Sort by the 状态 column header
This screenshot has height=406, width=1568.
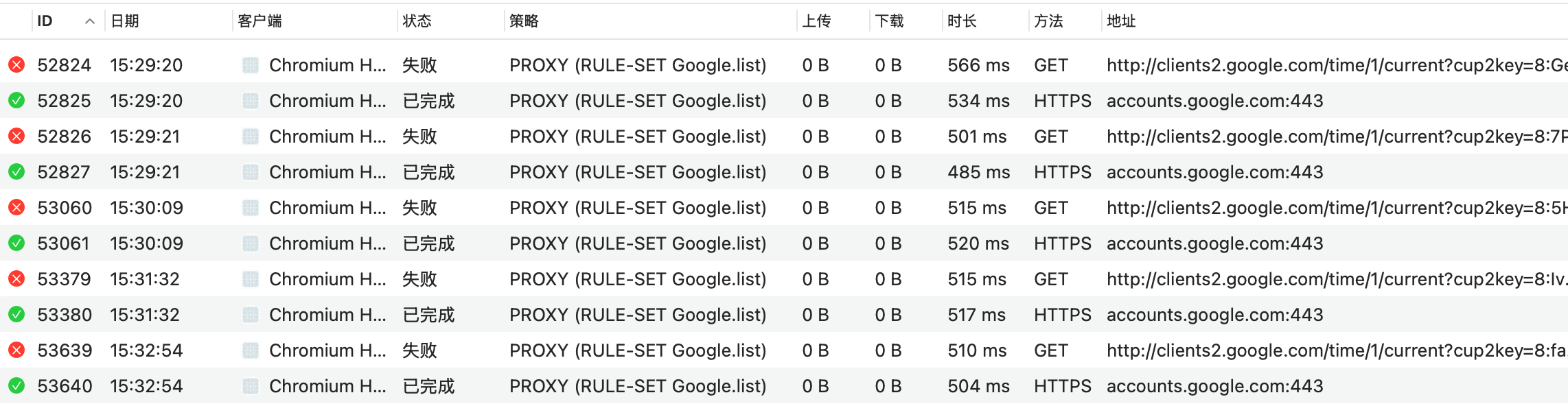click(x=417, y=21)
